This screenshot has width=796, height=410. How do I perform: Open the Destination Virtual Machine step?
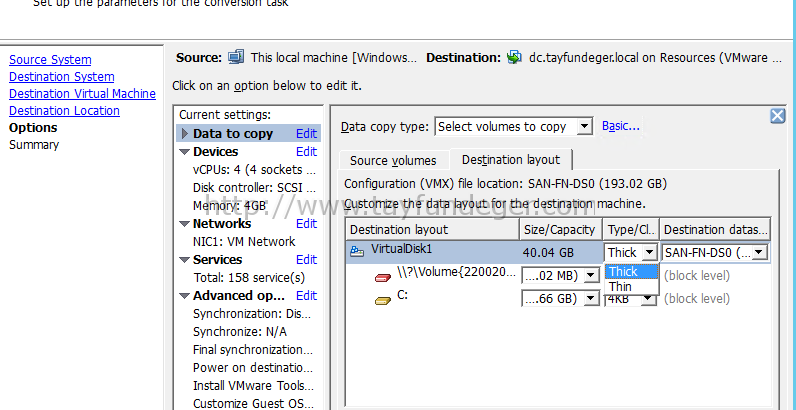[82, 94]
